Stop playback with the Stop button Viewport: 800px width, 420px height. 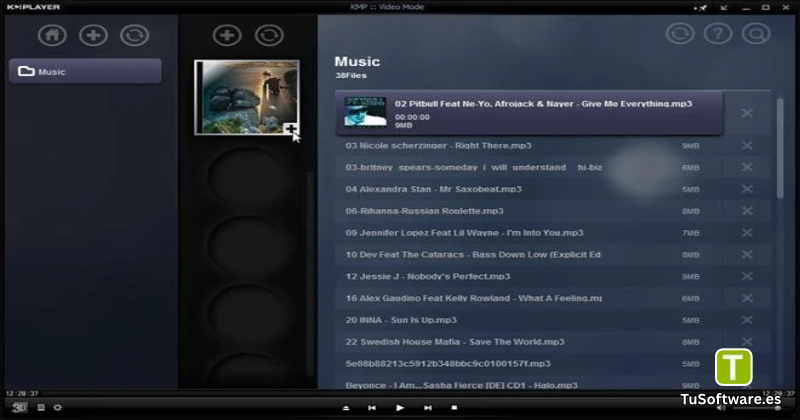click(454, 408)
